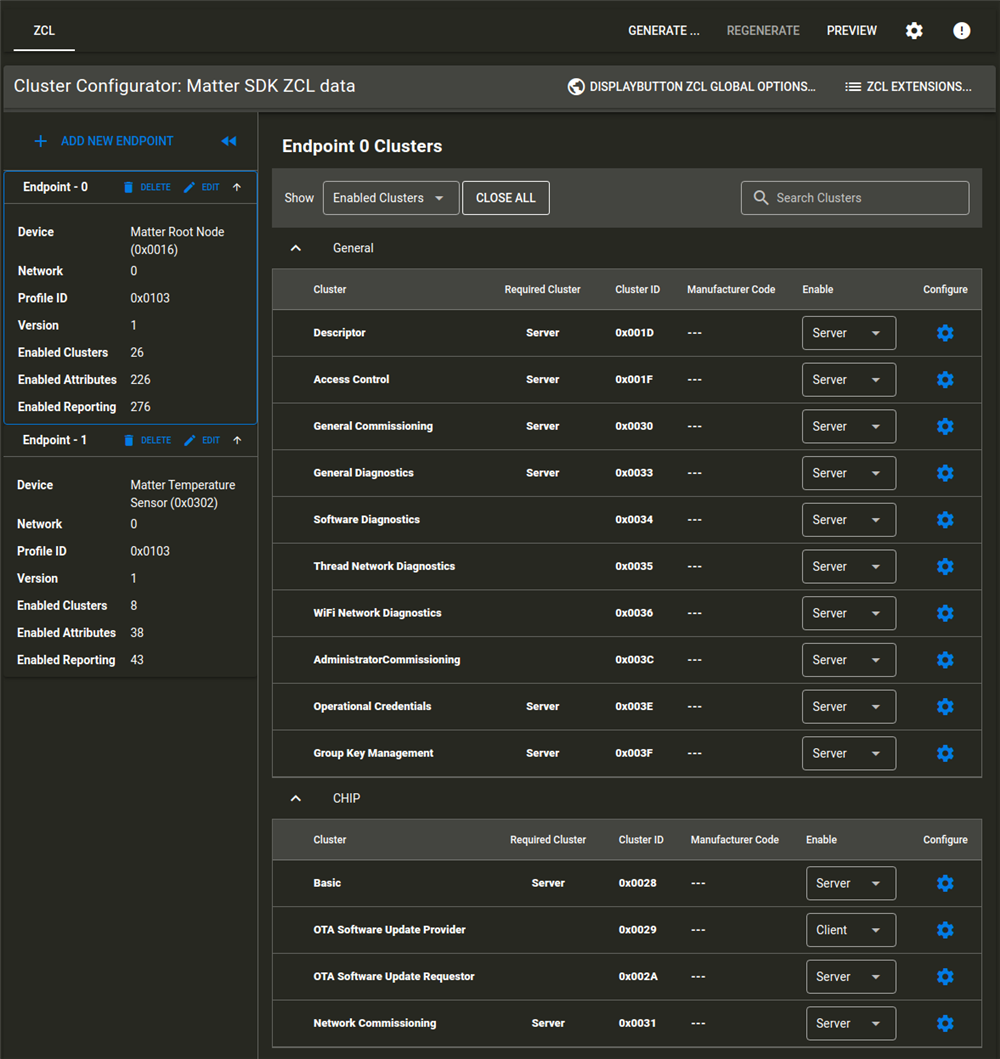The image size is (1000, 1059).
Task: Click the globe icon for ZCL global options
Action: (576, 86)
